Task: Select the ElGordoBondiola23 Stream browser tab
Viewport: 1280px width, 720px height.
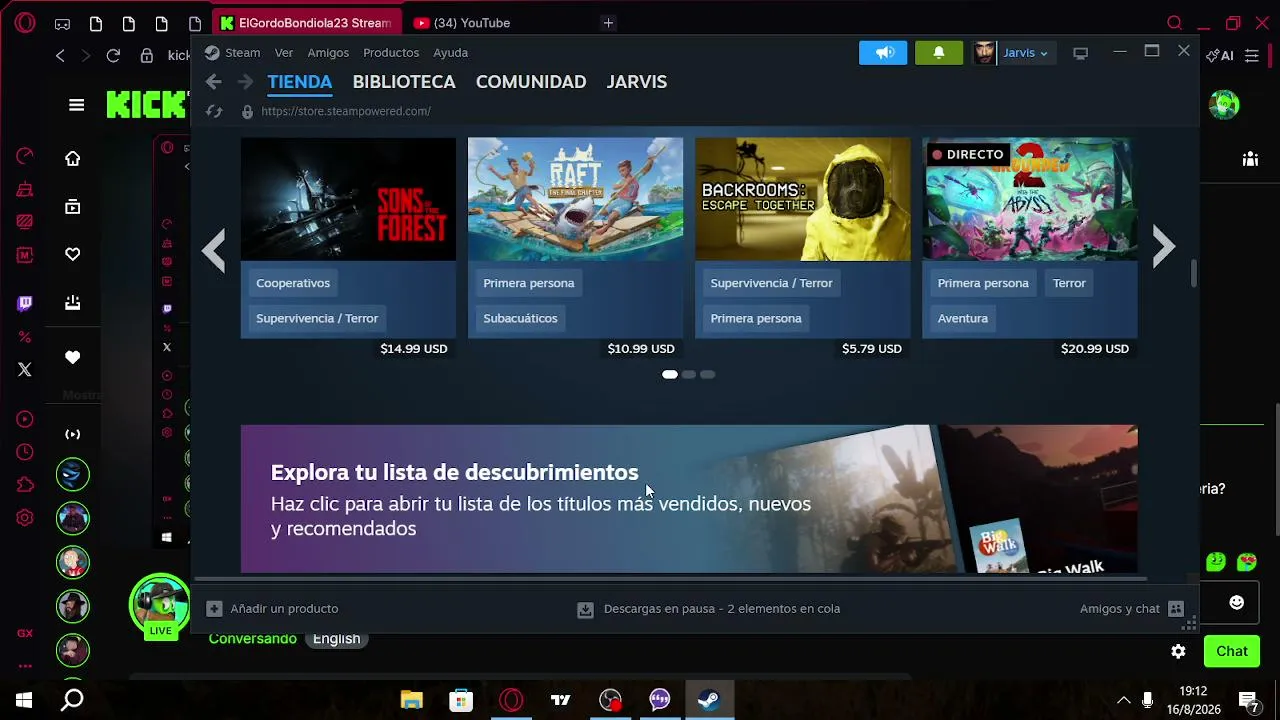Action: pyautogui.click(x=306, y=23)
